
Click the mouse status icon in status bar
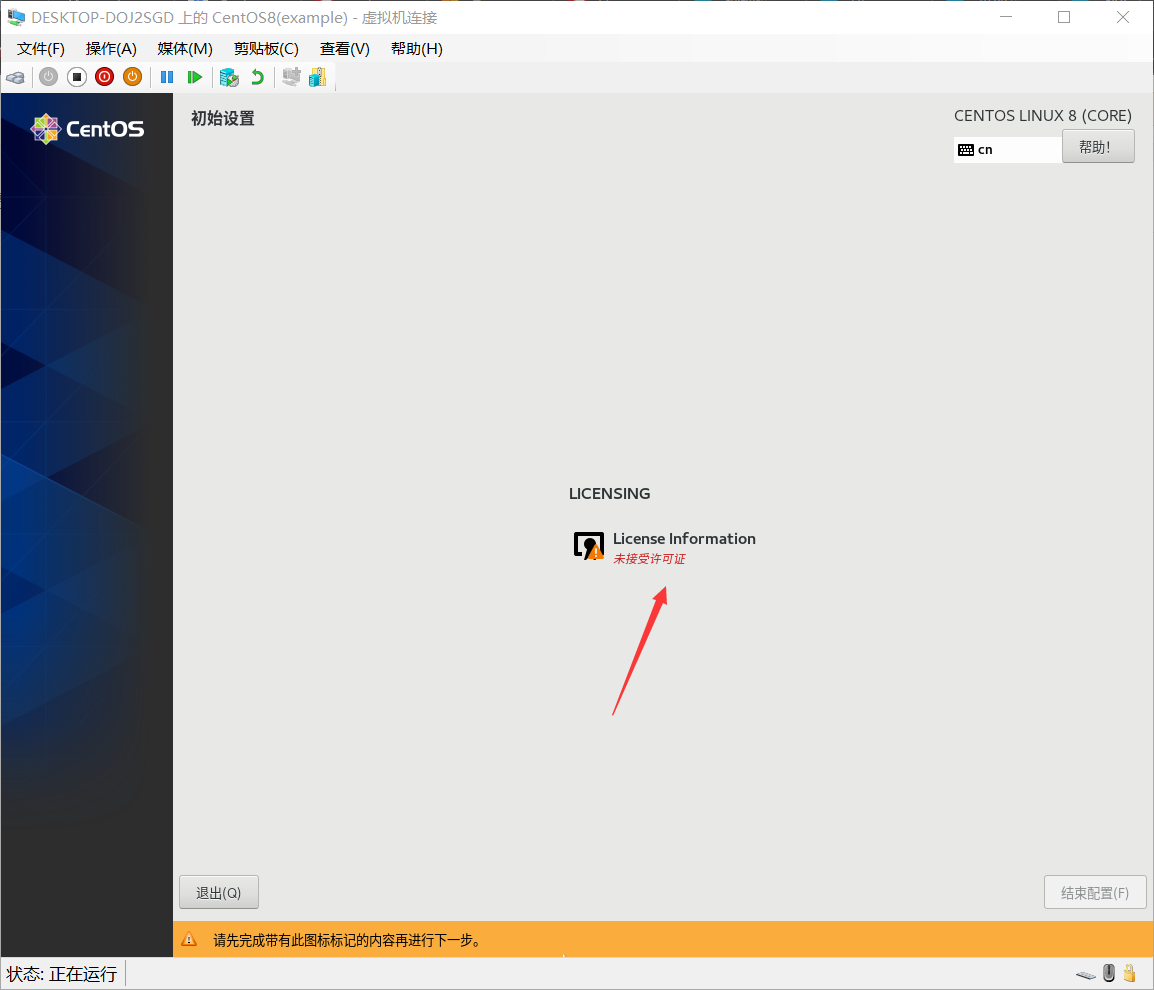coord(1109,973)
